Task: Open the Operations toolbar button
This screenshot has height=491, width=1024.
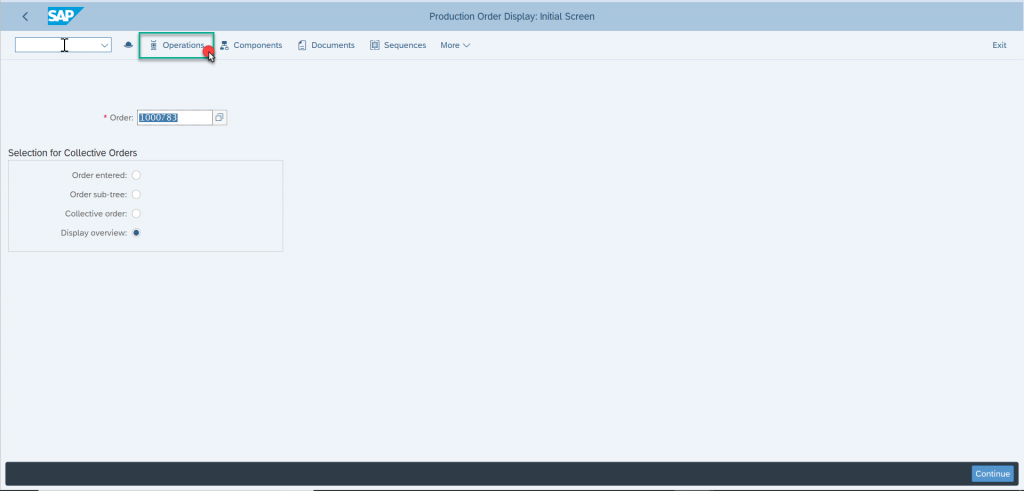Action: click(177, 46)
